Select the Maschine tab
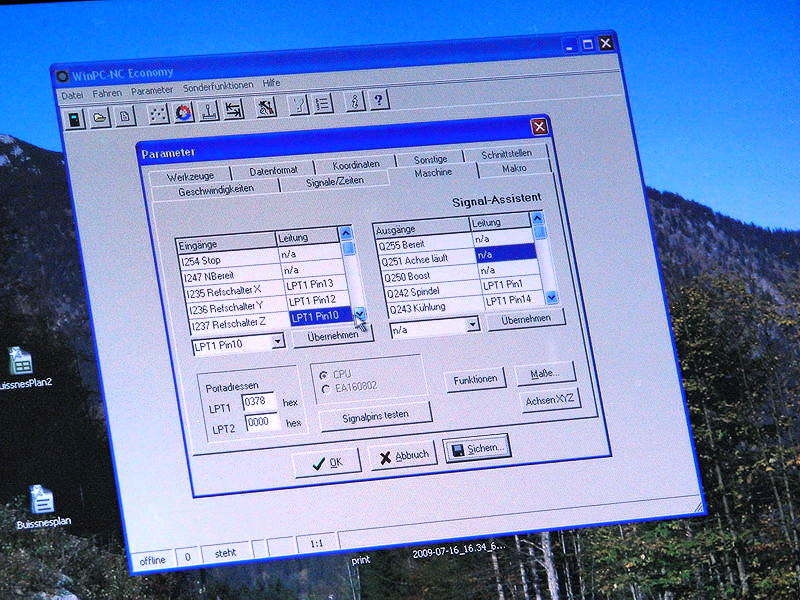Image resolution: width=800 pixels, height=600 pixels. (x=433, y=173)
